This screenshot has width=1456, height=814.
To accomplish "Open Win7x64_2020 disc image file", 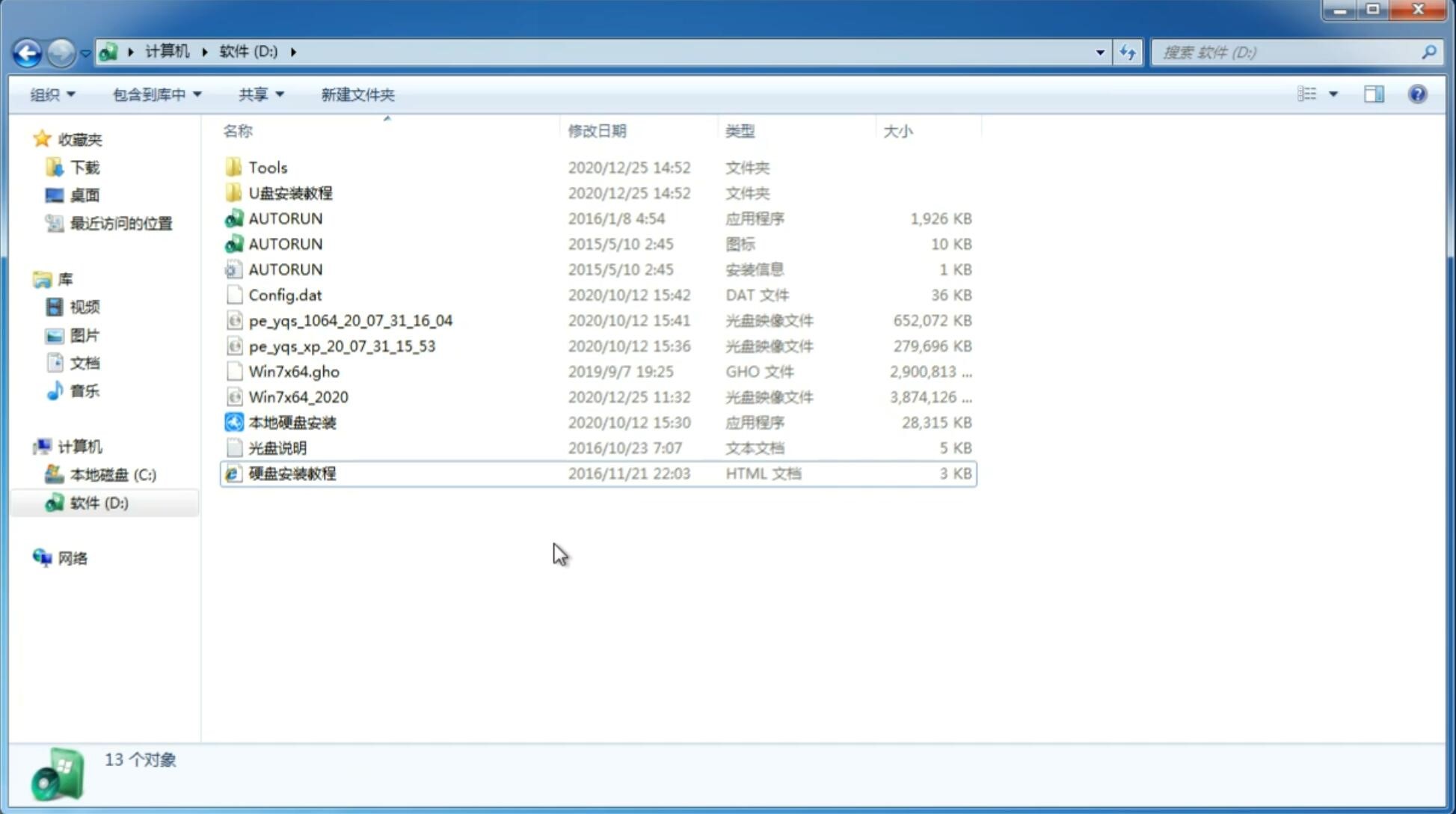I will tap(298, 397).
